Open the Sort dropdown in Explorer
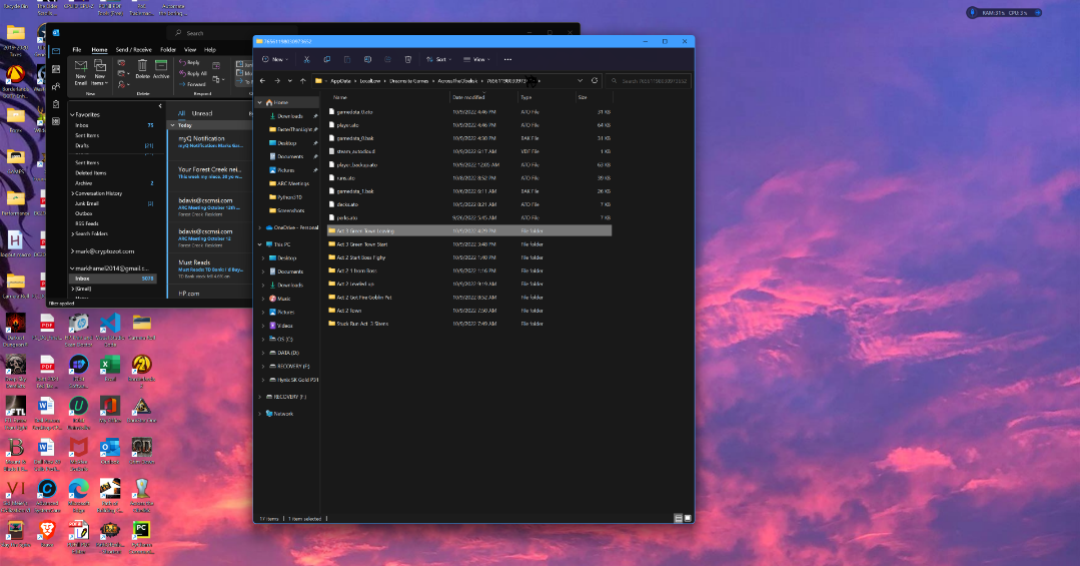 coord(438,60)
